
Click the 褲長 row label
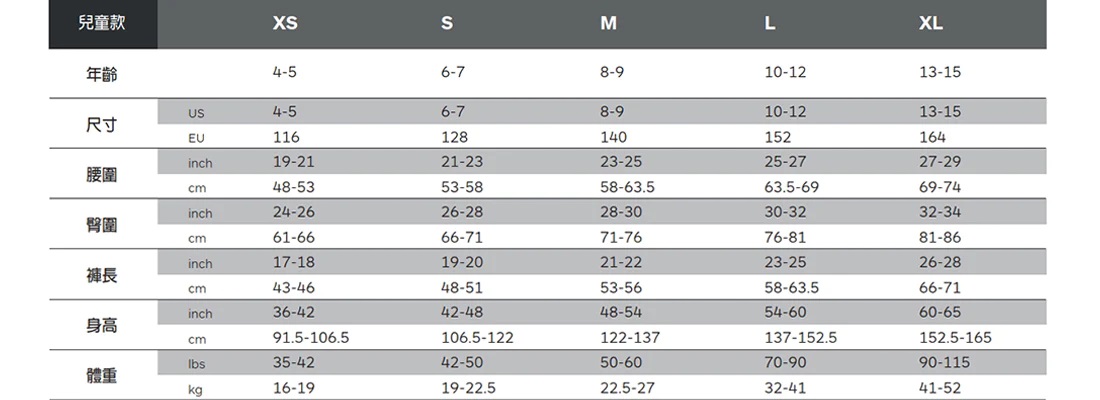coord(102,275)
